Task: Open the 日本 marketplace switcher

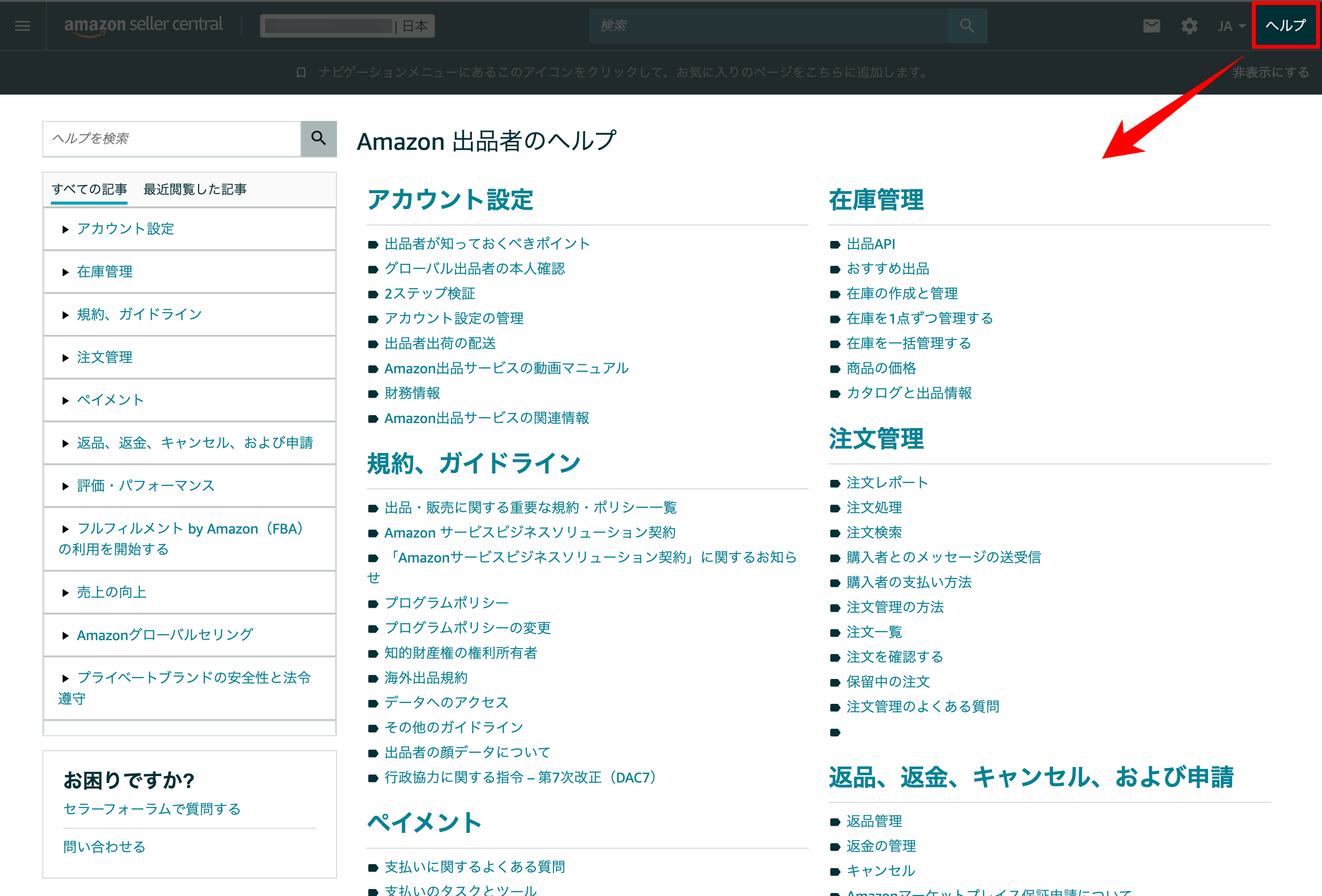Action: (x=347, y=25)
